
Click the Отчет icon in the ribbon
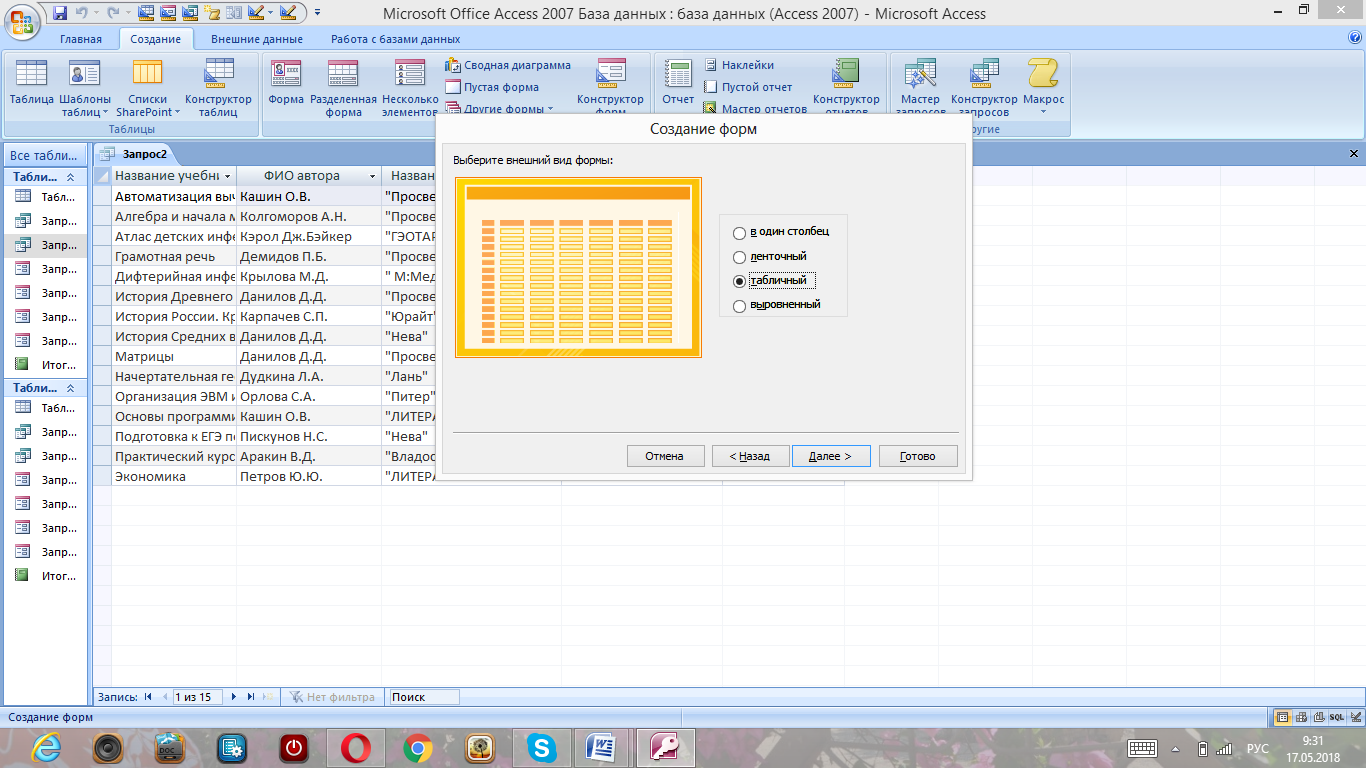coord(678,82)
